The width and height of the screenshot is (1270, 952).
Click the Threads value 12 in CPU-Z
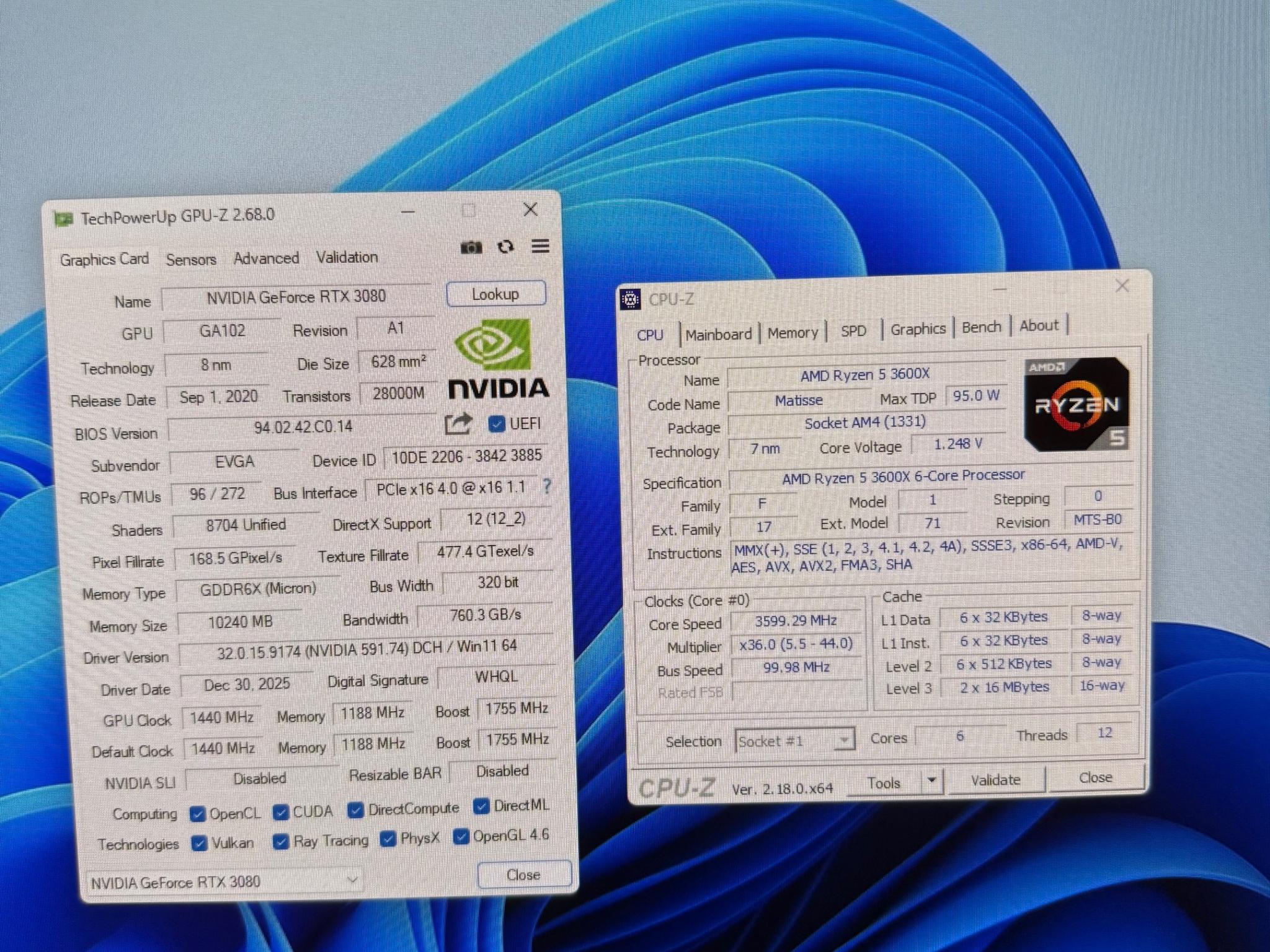pos(1105,733)
